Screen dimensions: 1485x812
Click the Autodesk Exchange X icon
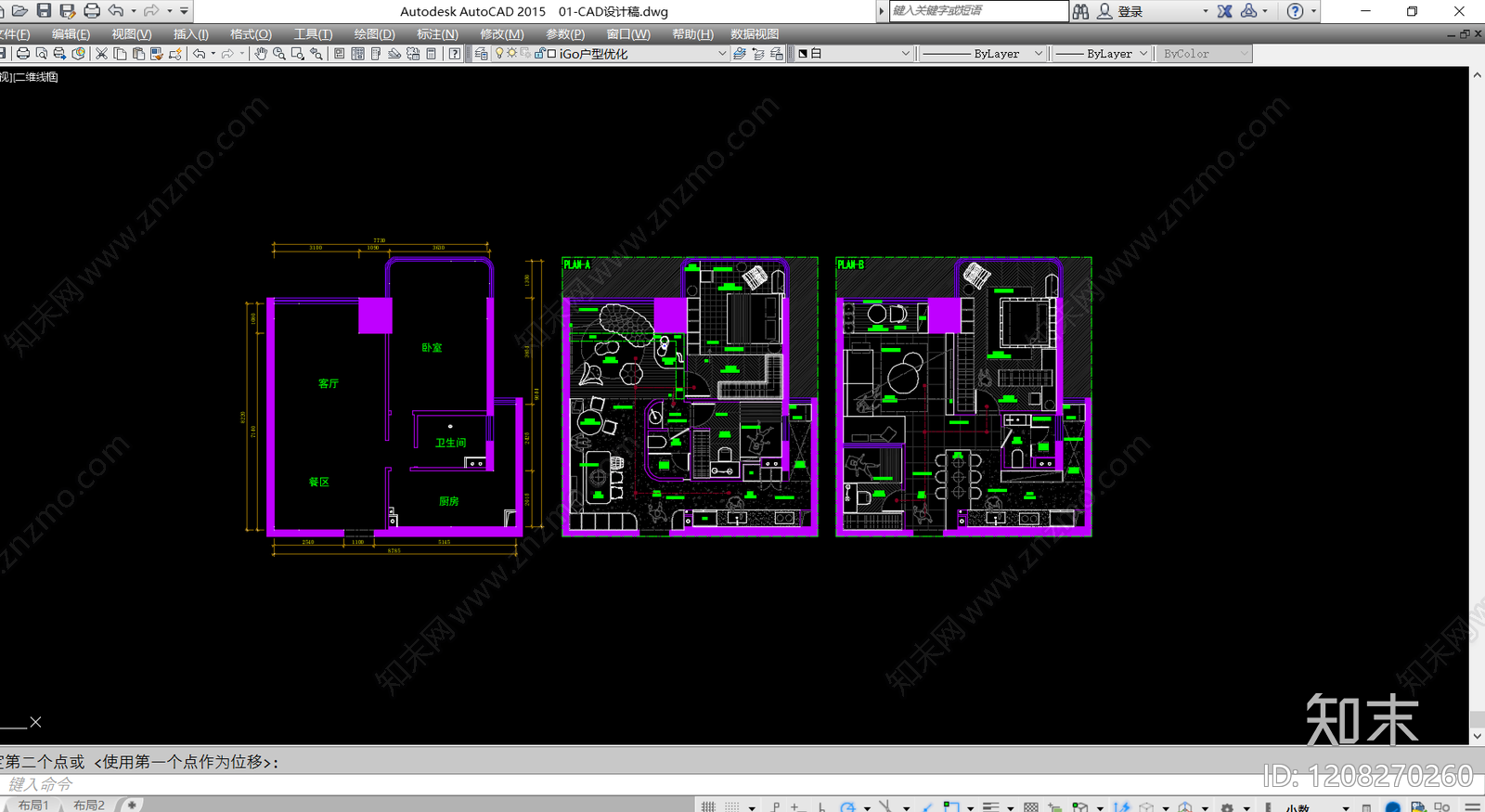click(1225, 11)
